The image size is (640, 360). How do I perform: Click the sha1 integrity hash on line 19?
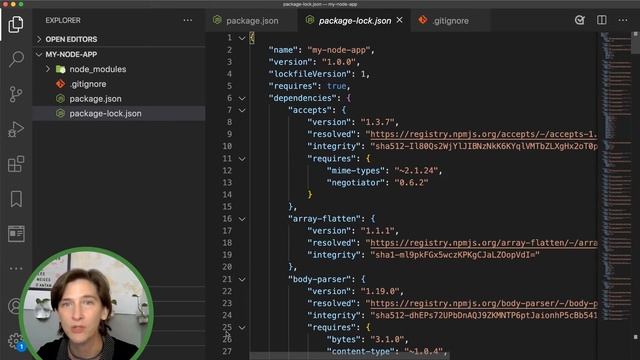[x=455, y=255]
